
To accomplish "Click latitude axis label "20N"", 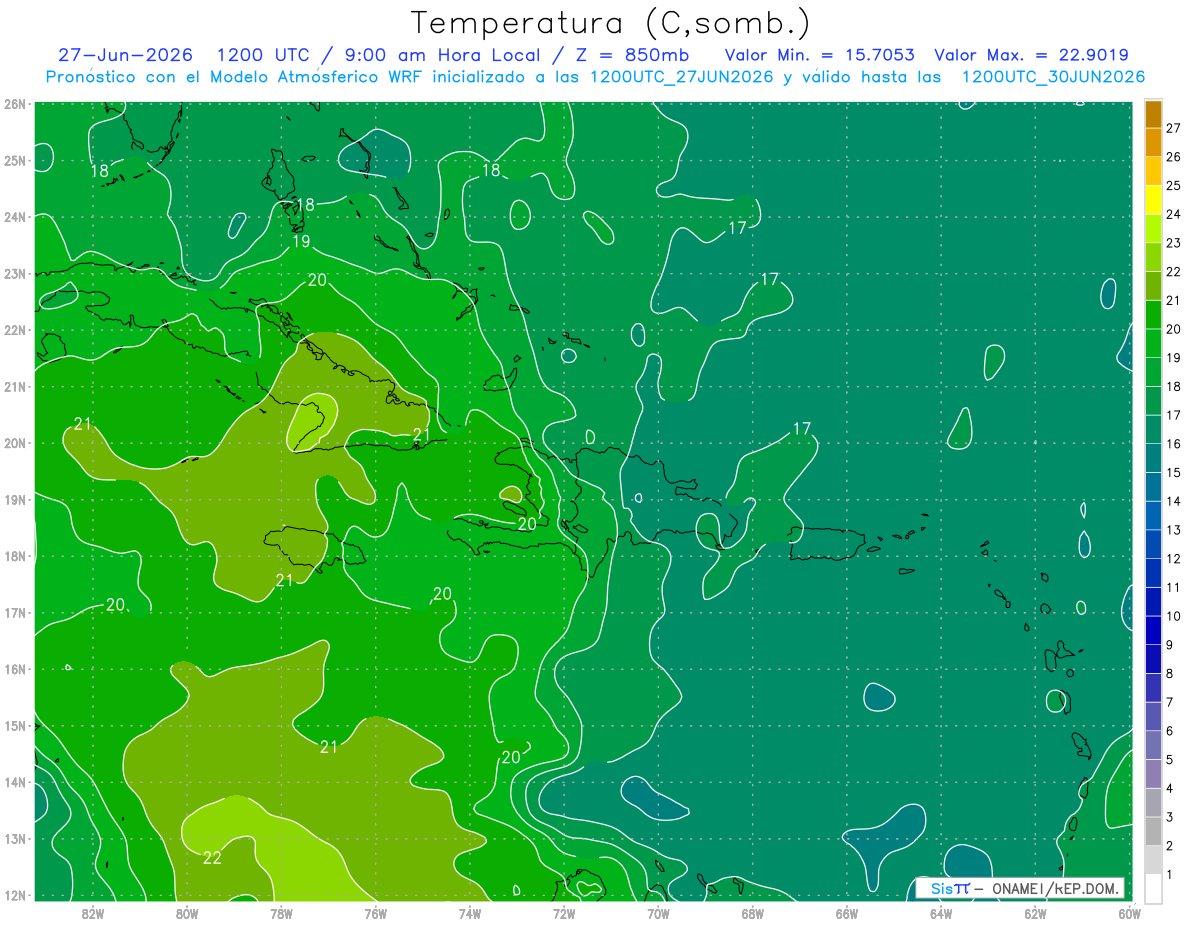I will click(15, 443).
